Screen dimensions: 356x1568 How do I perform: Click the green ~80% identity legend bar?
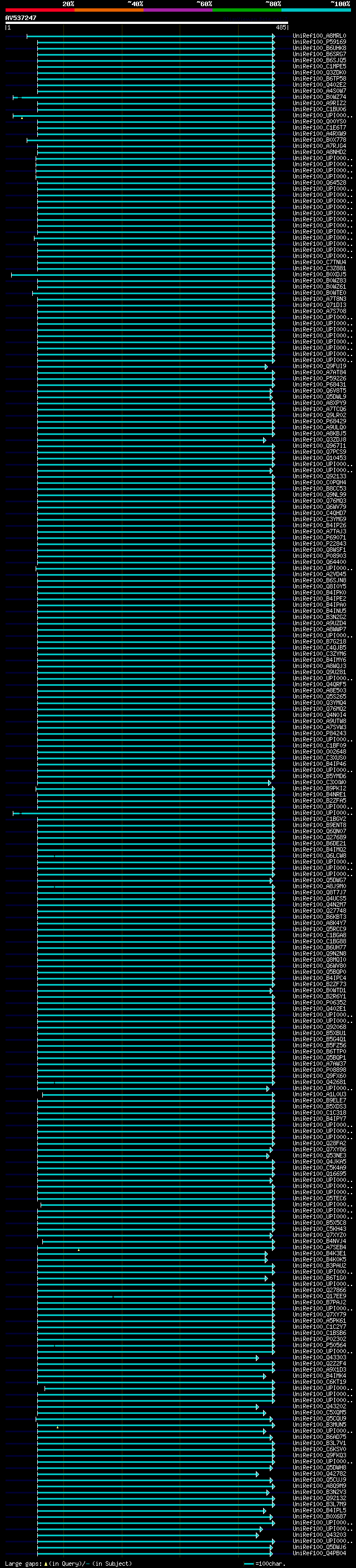(x=247, y=10)
